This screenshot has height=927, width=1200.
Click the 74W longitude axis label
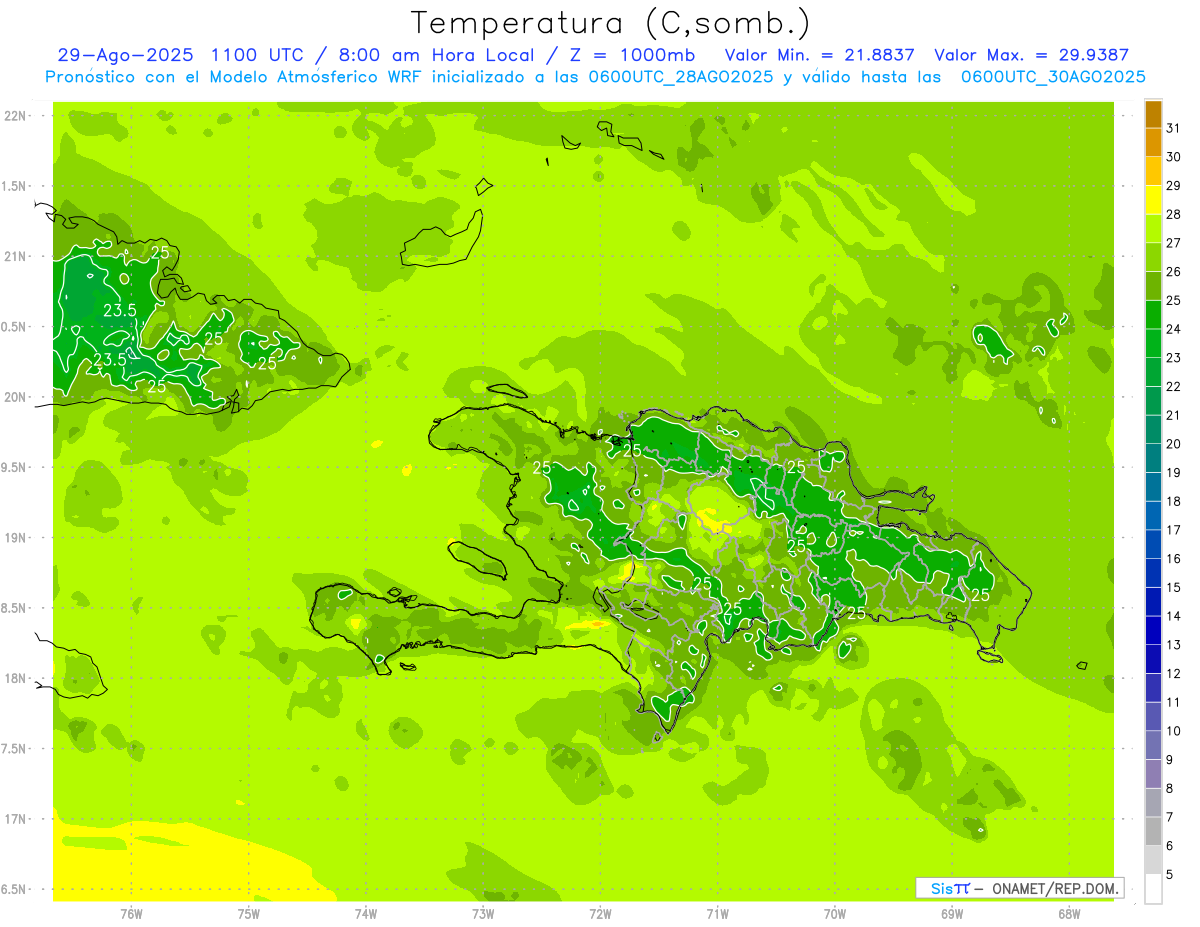[x=366, y=913]
